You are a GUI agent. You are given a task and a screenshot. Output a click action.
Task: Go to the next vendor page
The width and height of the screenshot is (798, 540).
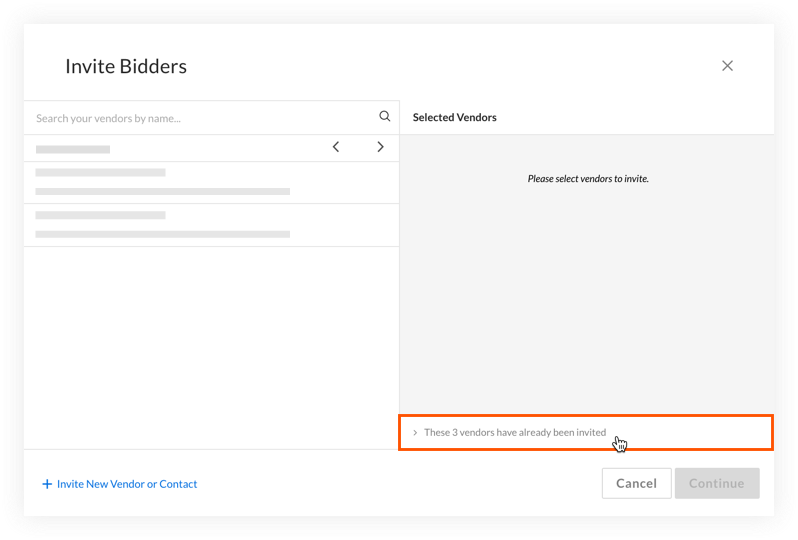(380, 147)
